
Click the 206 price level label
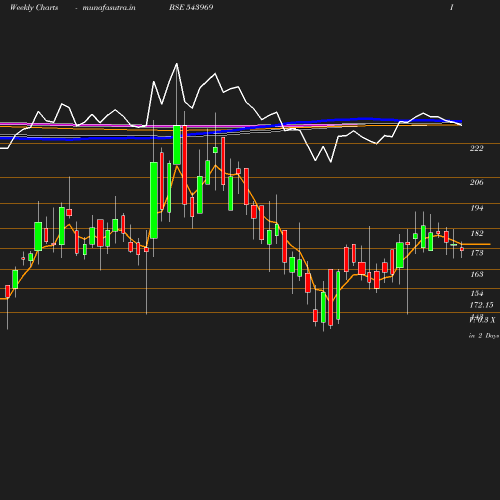point(476,182)
